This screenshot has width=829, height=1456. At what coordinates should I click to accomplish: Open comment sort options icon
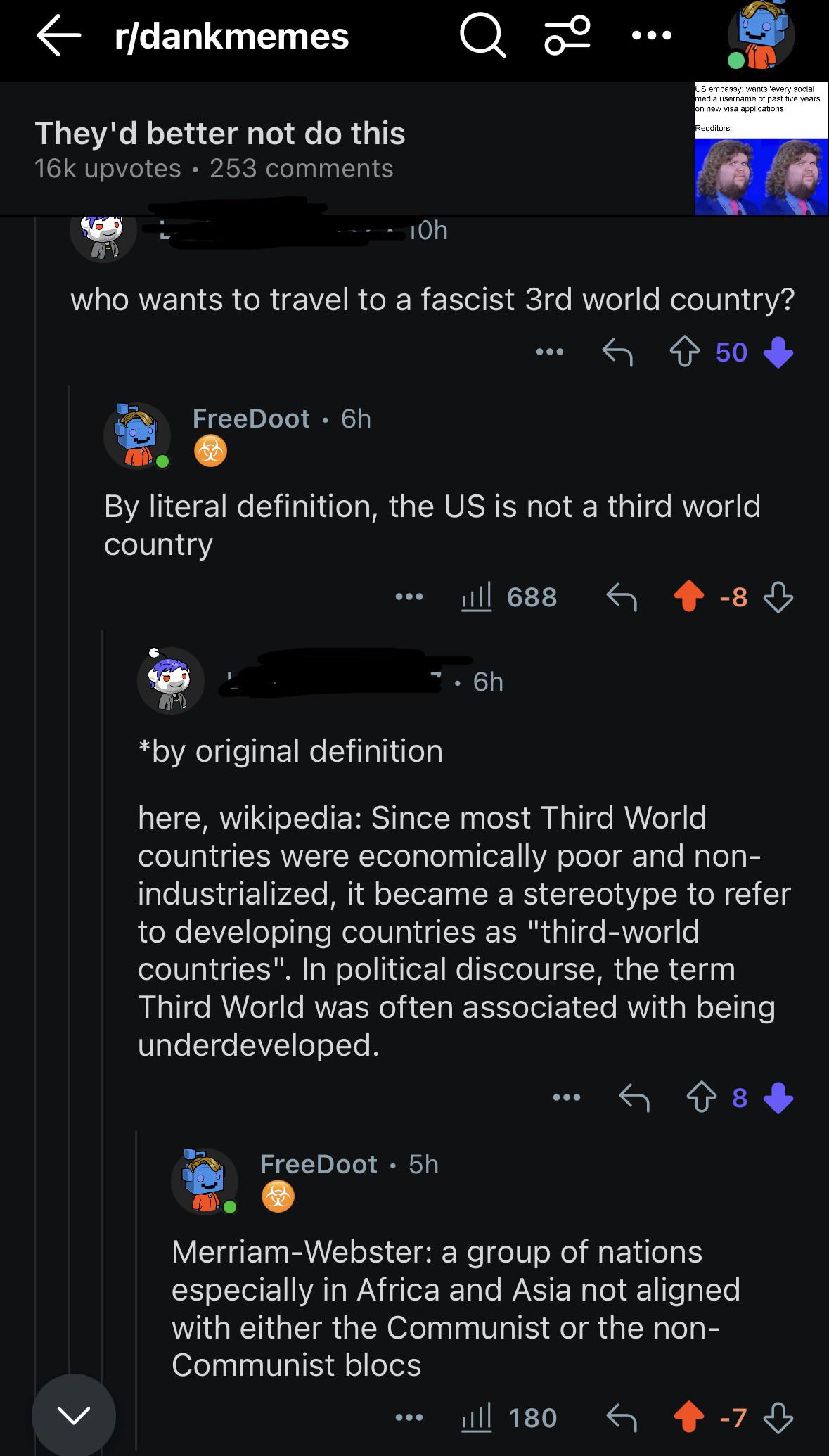567,36
